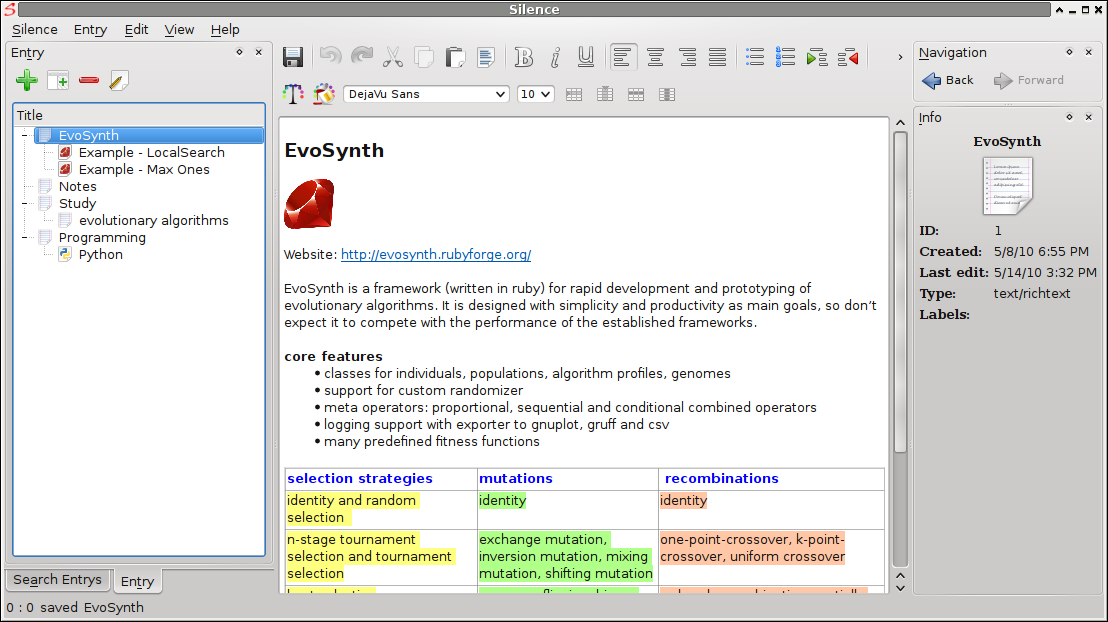Toggle bold formatting
1108x622 pixels.
pos(524,57)
